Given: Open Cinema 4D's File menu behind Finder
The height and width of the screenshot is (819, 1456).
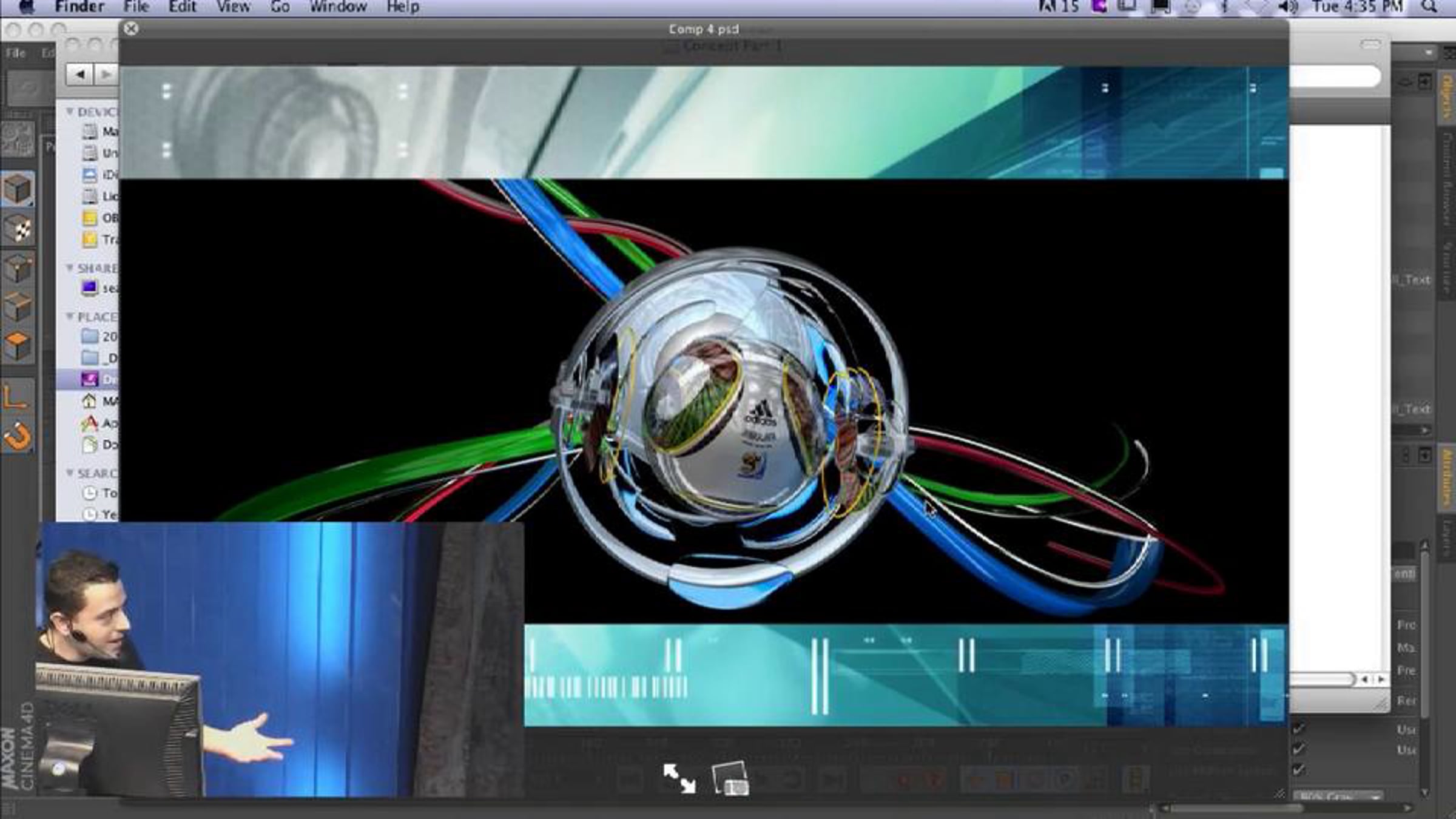Looking at the screenshot, I should coord(15,53).
